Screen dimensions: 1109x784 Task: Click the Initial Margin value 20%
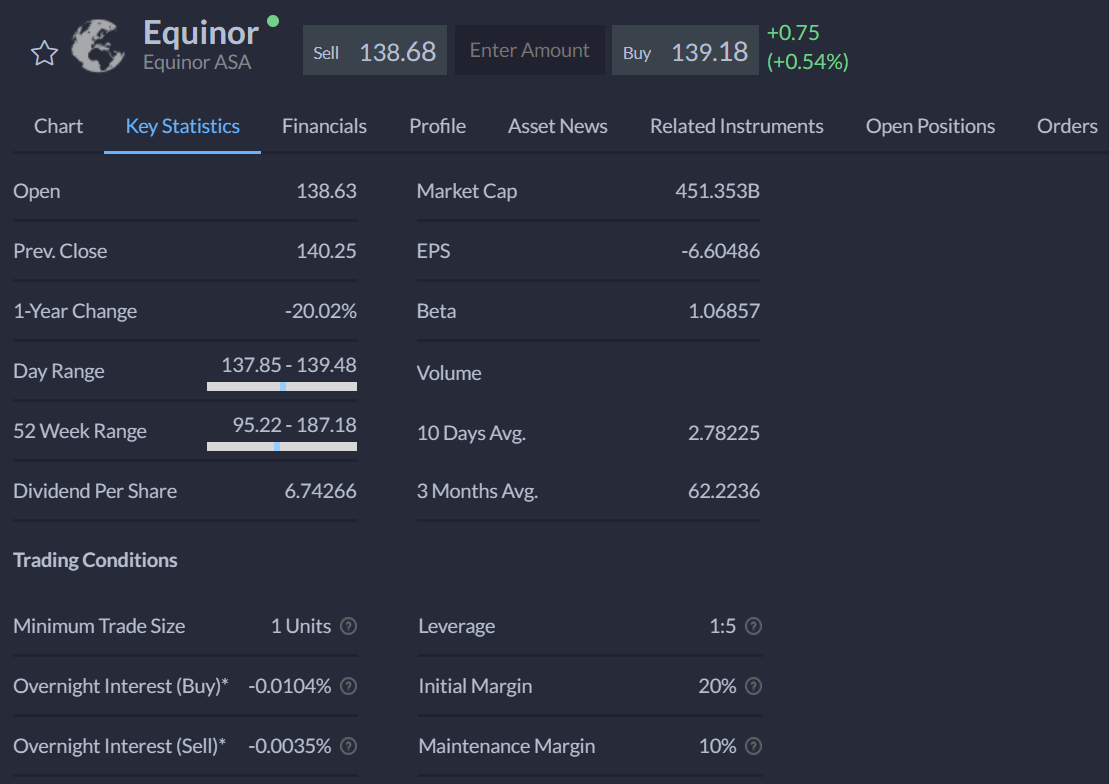point(717,686)
